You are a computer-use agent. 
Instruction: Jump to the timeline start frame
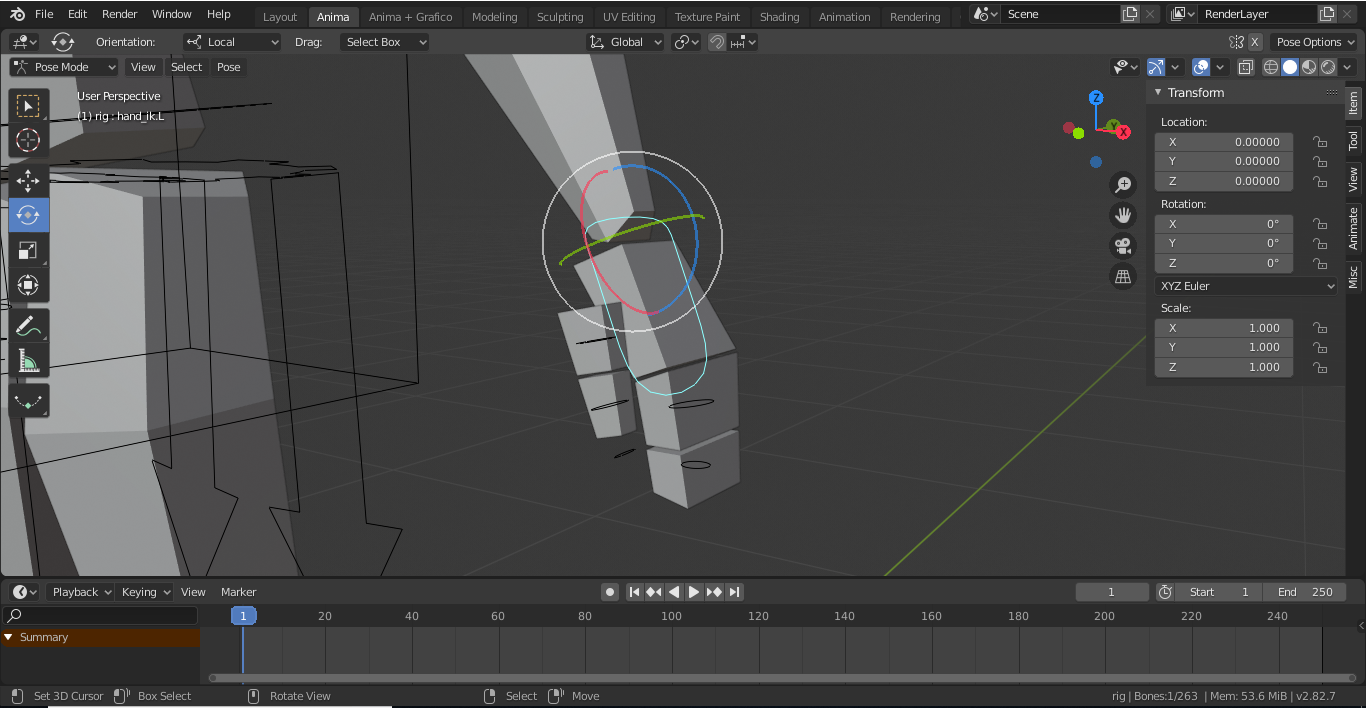[634, 592]
